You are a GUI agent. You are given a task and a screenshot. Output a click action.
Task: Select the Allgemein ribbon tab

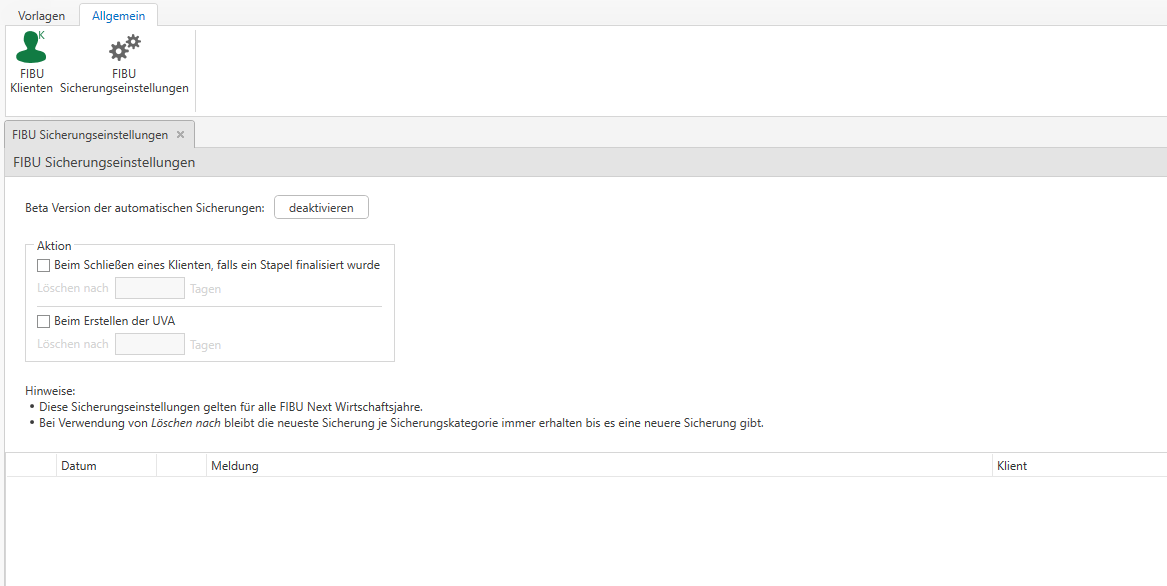118,15
